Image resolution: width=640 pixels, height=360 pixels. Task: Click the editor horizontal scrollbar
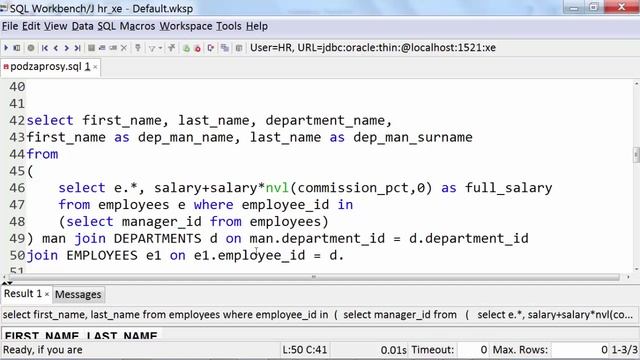coord(313,277)
